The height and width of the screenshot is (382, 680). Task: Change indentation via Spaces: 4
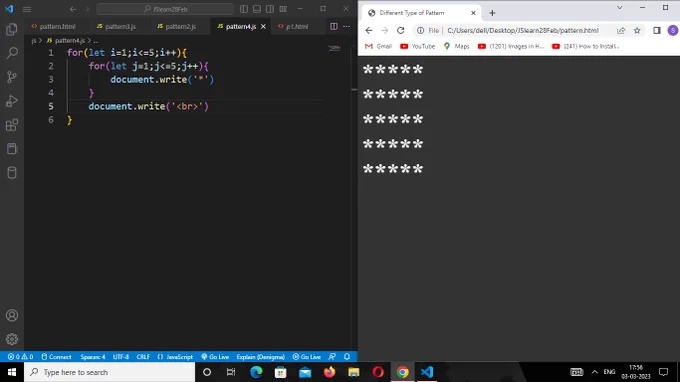(x=93, y=357)
